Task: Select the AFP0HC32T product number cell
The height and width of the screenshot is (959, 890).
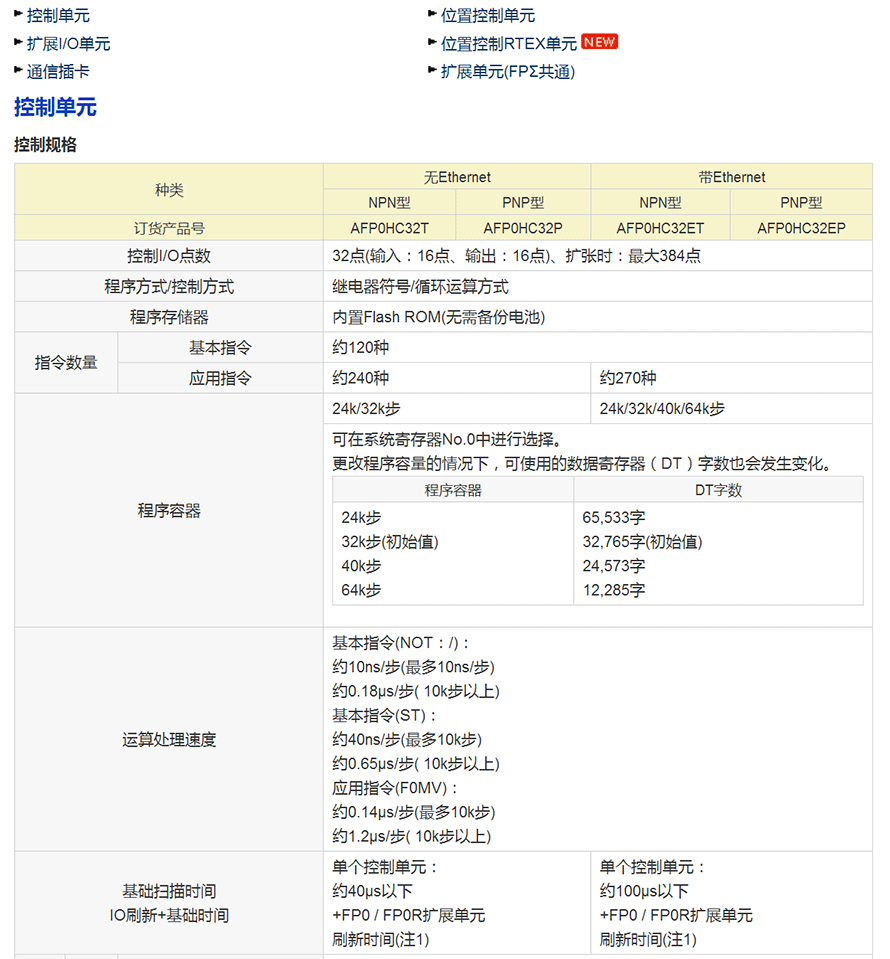Action: tap(390, 228)
